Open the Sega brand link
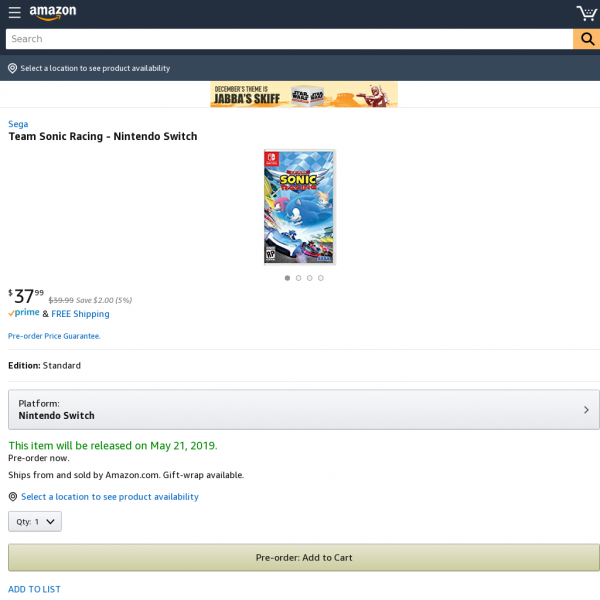600x600 pixels. [x=18, y=124]
